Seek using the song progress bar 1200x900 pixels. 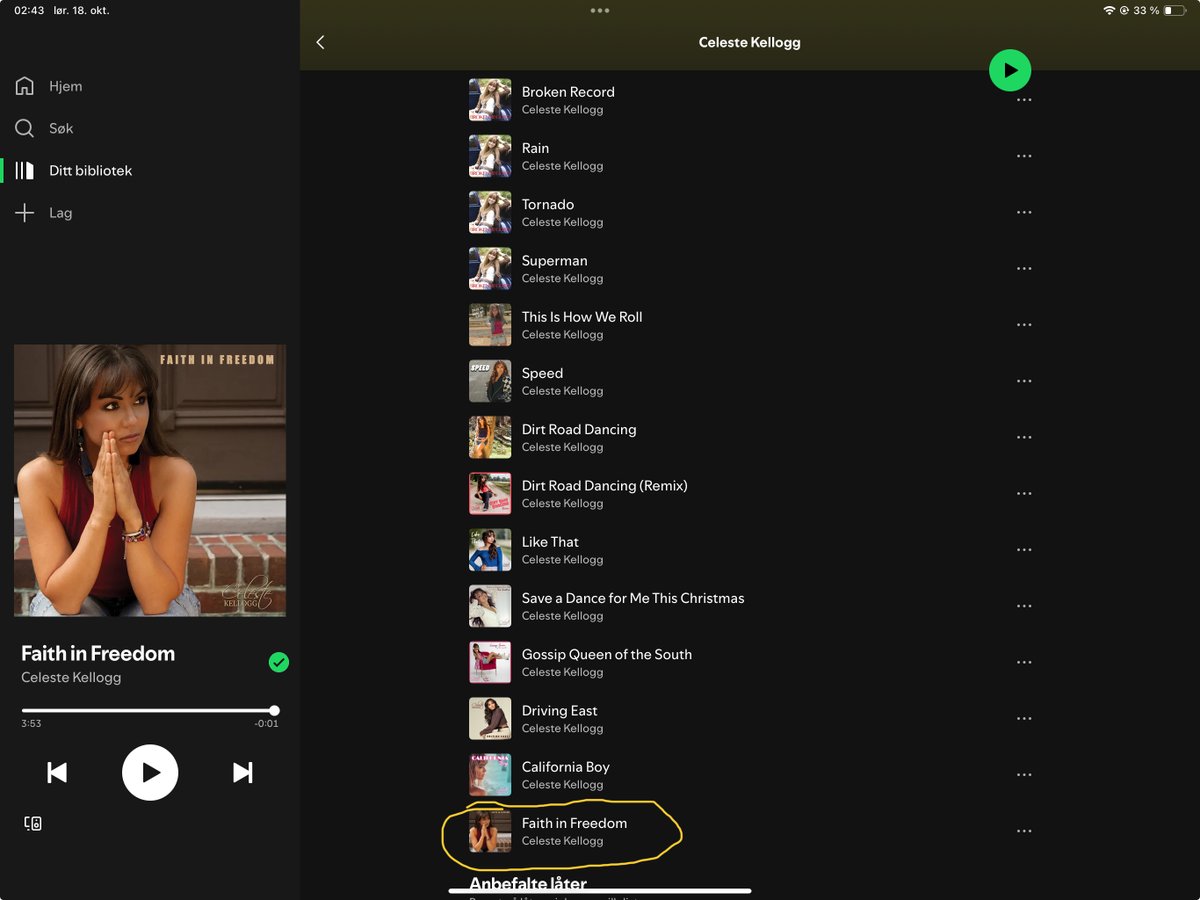(x=150, y=710)
